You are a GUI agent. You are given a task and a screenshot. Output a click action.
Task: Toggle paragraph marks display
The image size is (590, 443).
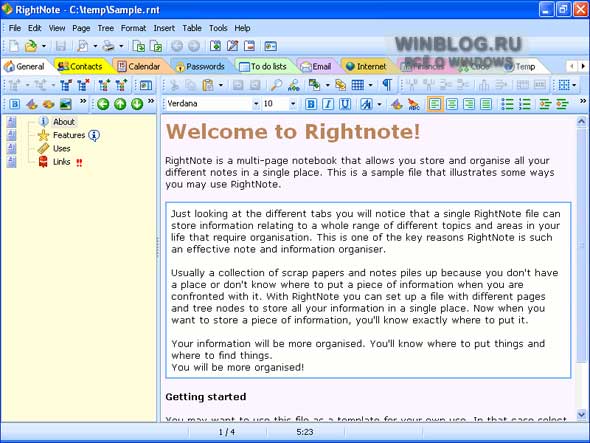tap(387, 85)
